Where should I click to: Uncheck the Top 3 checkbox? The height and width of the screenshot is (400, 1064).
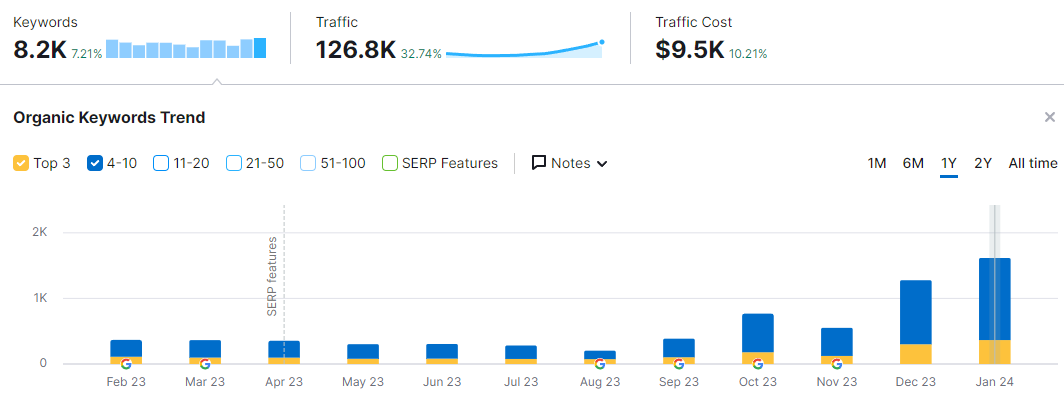coord(21,163)
